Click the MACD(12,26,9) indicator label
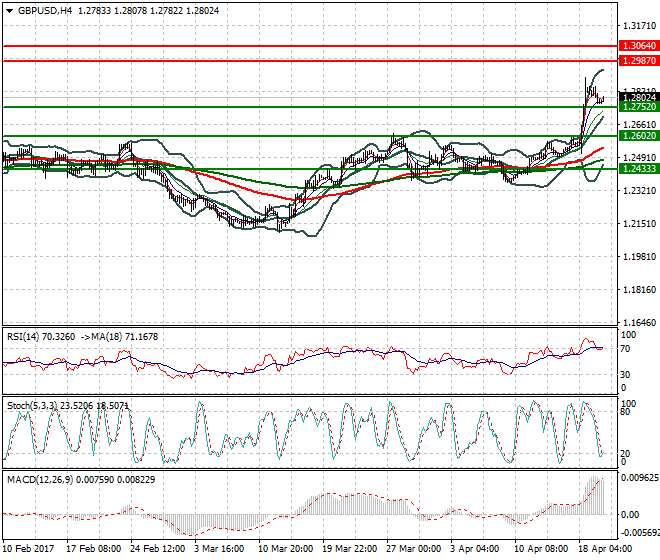Screen dimensions: 660x560 (40, 480)
